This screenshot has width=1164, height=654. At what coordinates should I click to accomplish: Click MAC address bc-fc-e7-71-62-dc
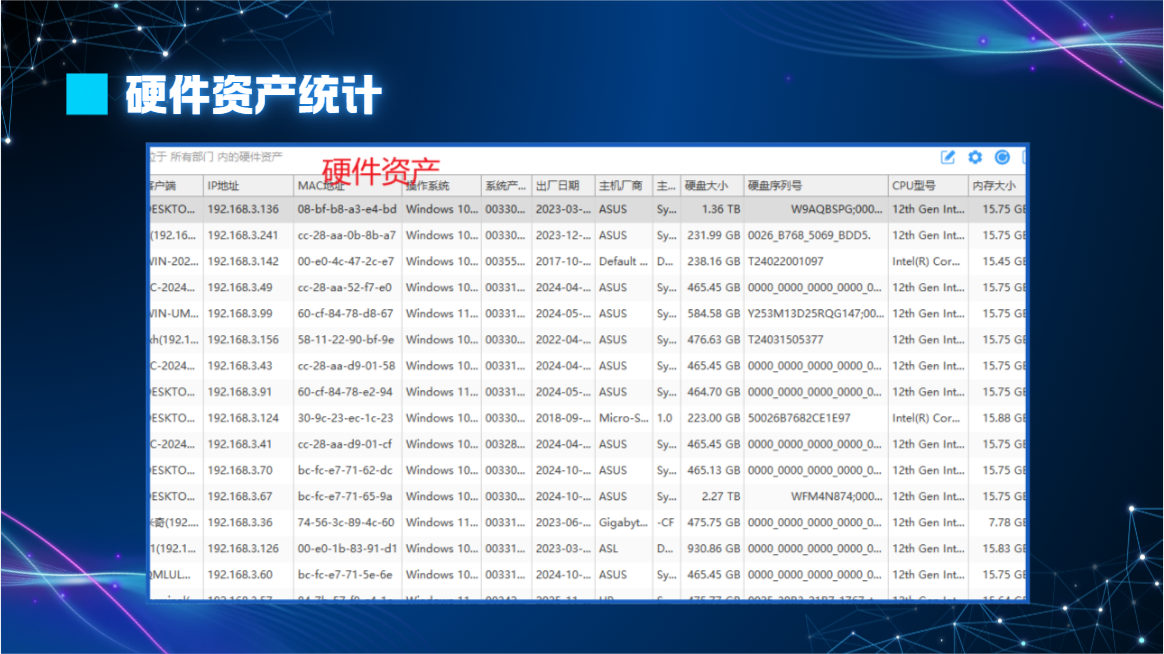click(345, 470)
